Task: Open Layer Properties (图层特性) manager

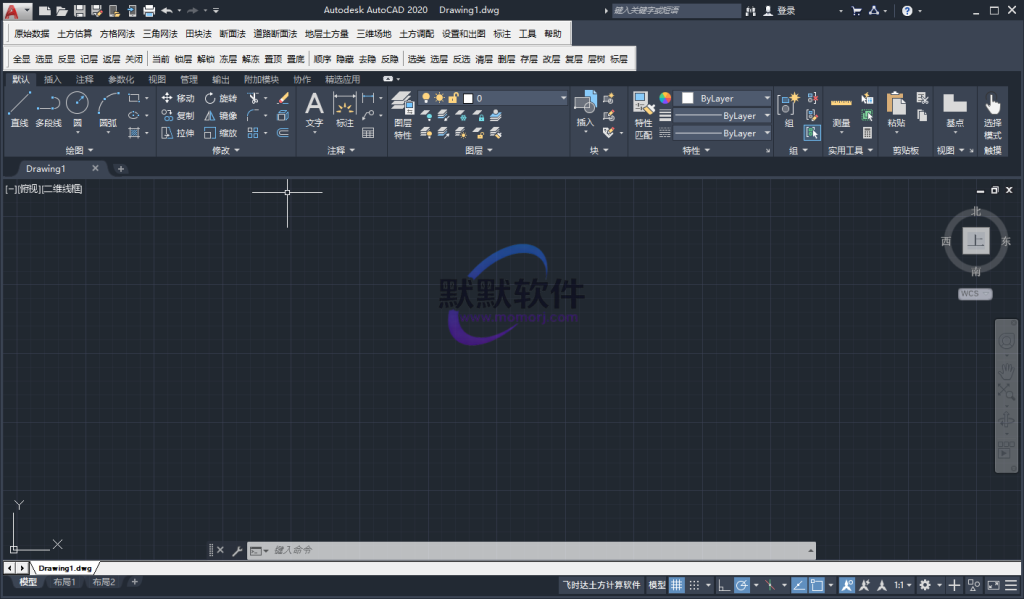Action: point(402,114)
